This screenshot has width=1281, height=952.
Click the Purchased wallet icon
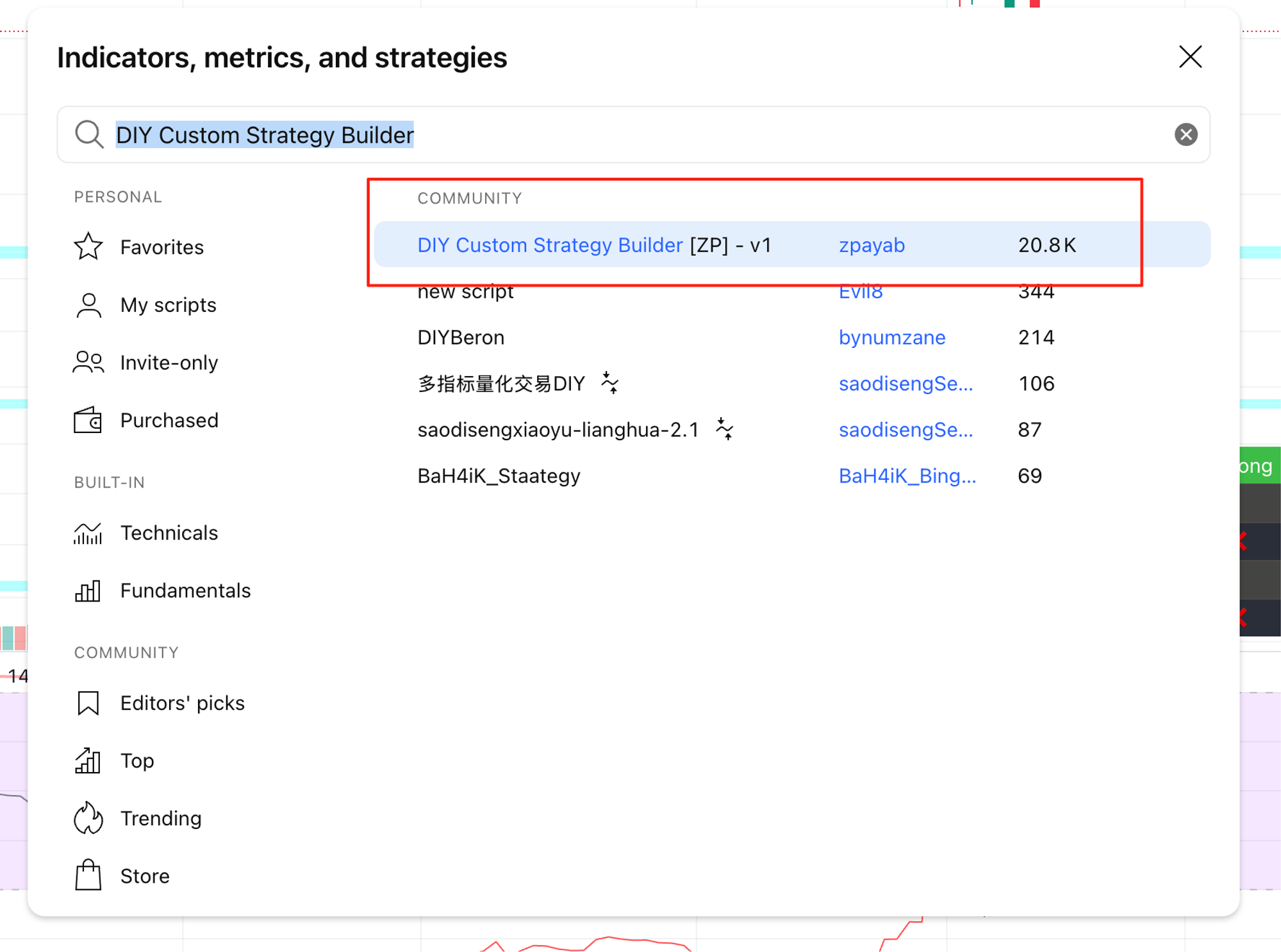[88, 420]
